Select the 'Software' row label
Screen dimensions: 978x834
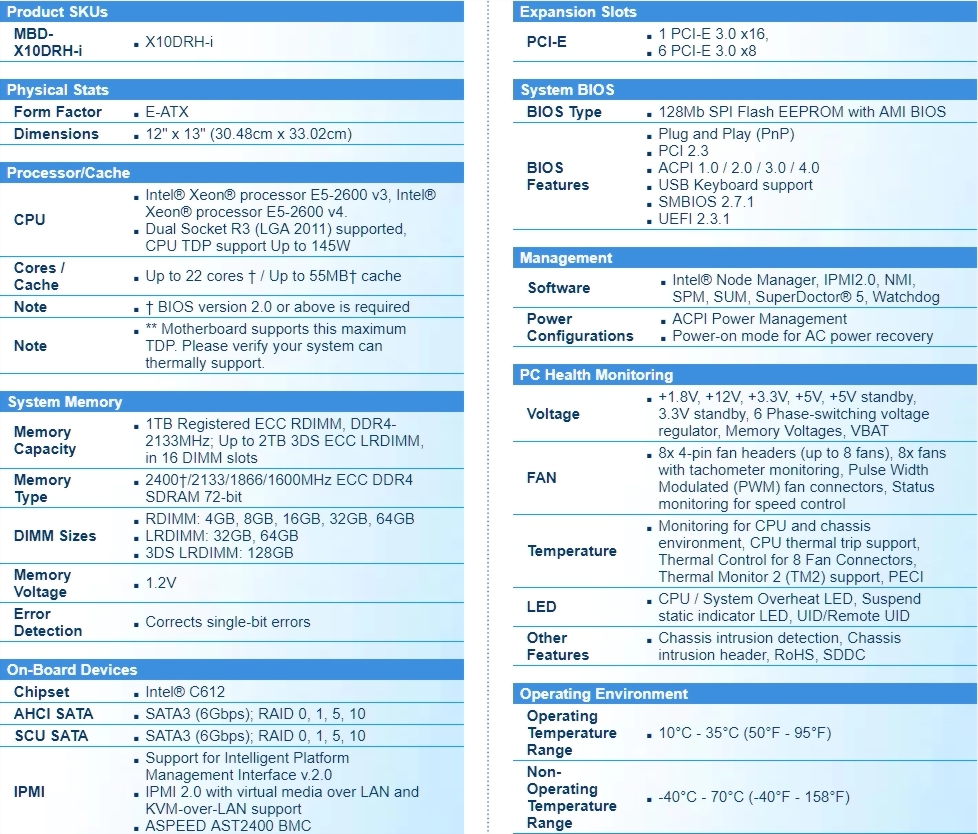559,288
